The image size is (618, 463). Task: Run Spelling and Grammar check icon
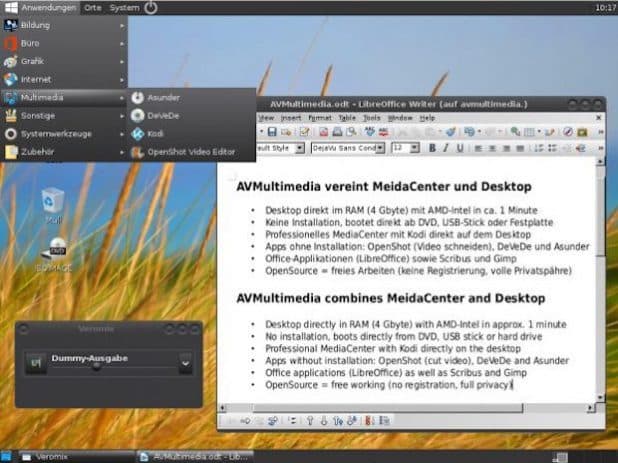point(369,132)
